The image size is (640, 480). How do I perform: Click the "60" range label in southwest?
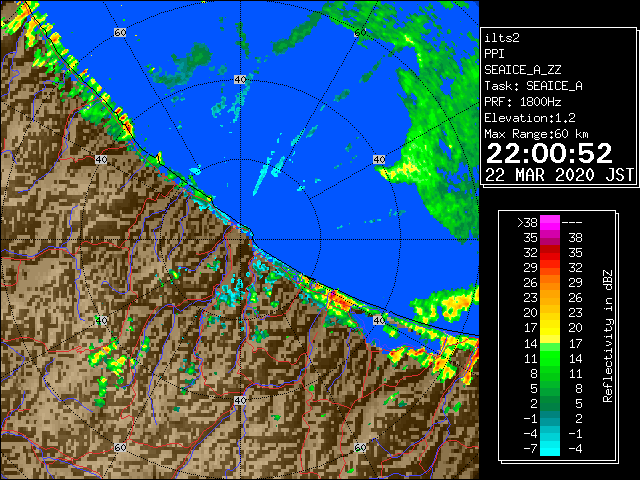120,447
